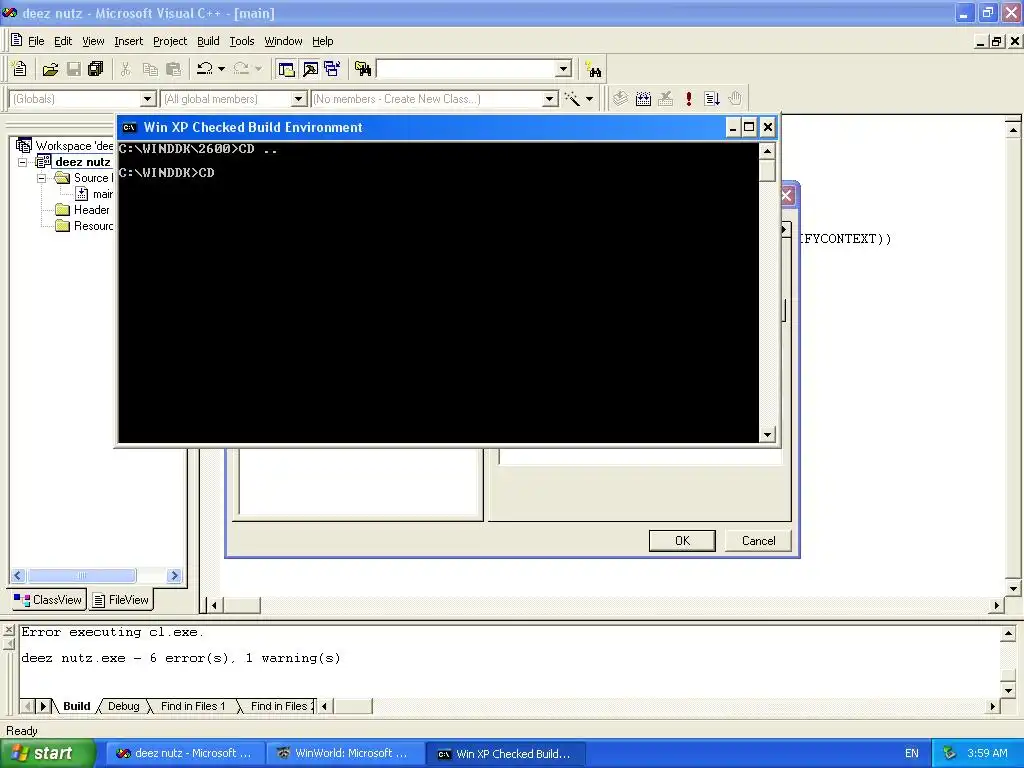
Task: Click FileView pane horizontal scrollbar thumb
Action: coord(82,575)
